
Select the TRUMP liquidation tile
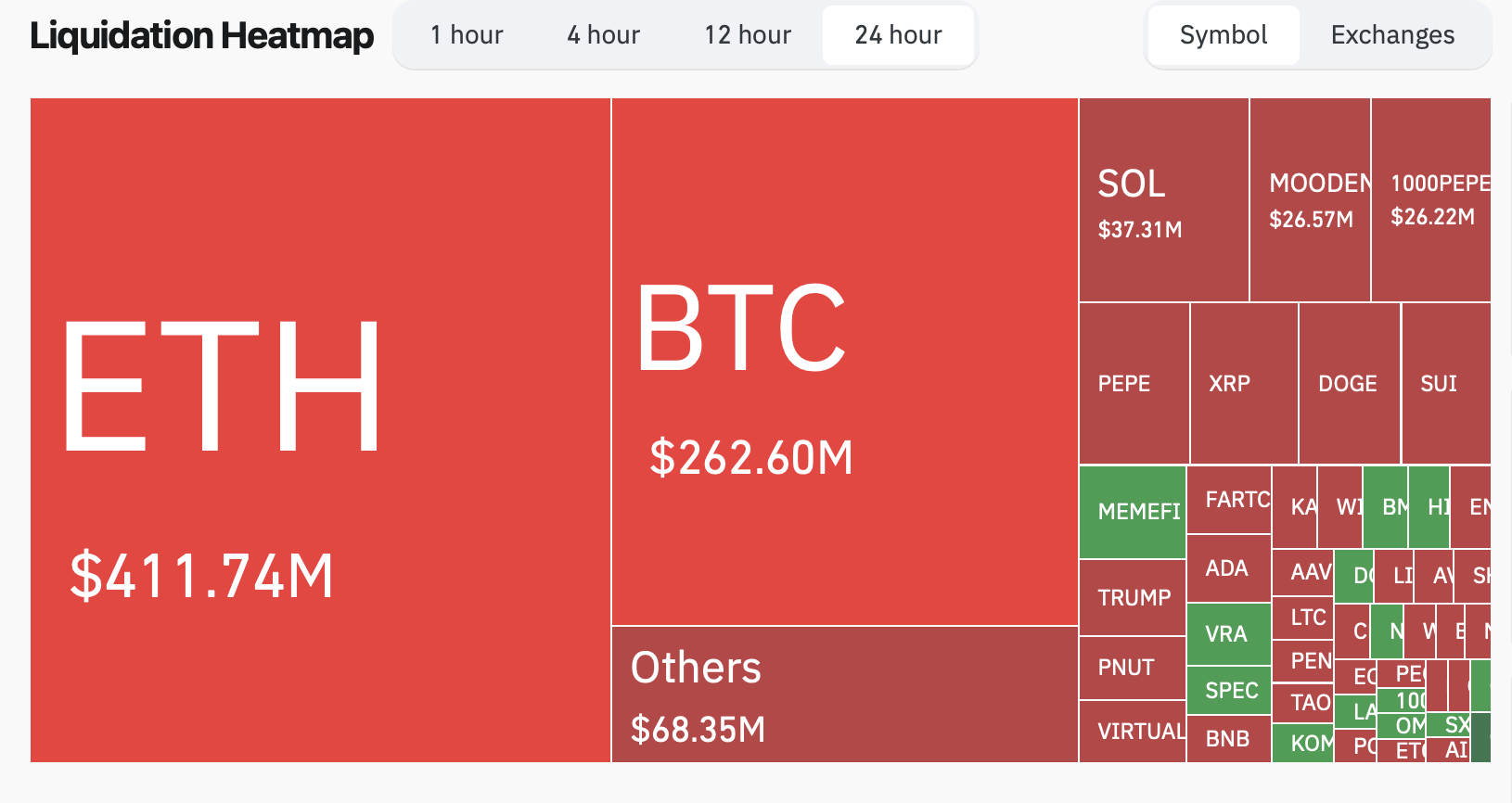[1133, 598]
